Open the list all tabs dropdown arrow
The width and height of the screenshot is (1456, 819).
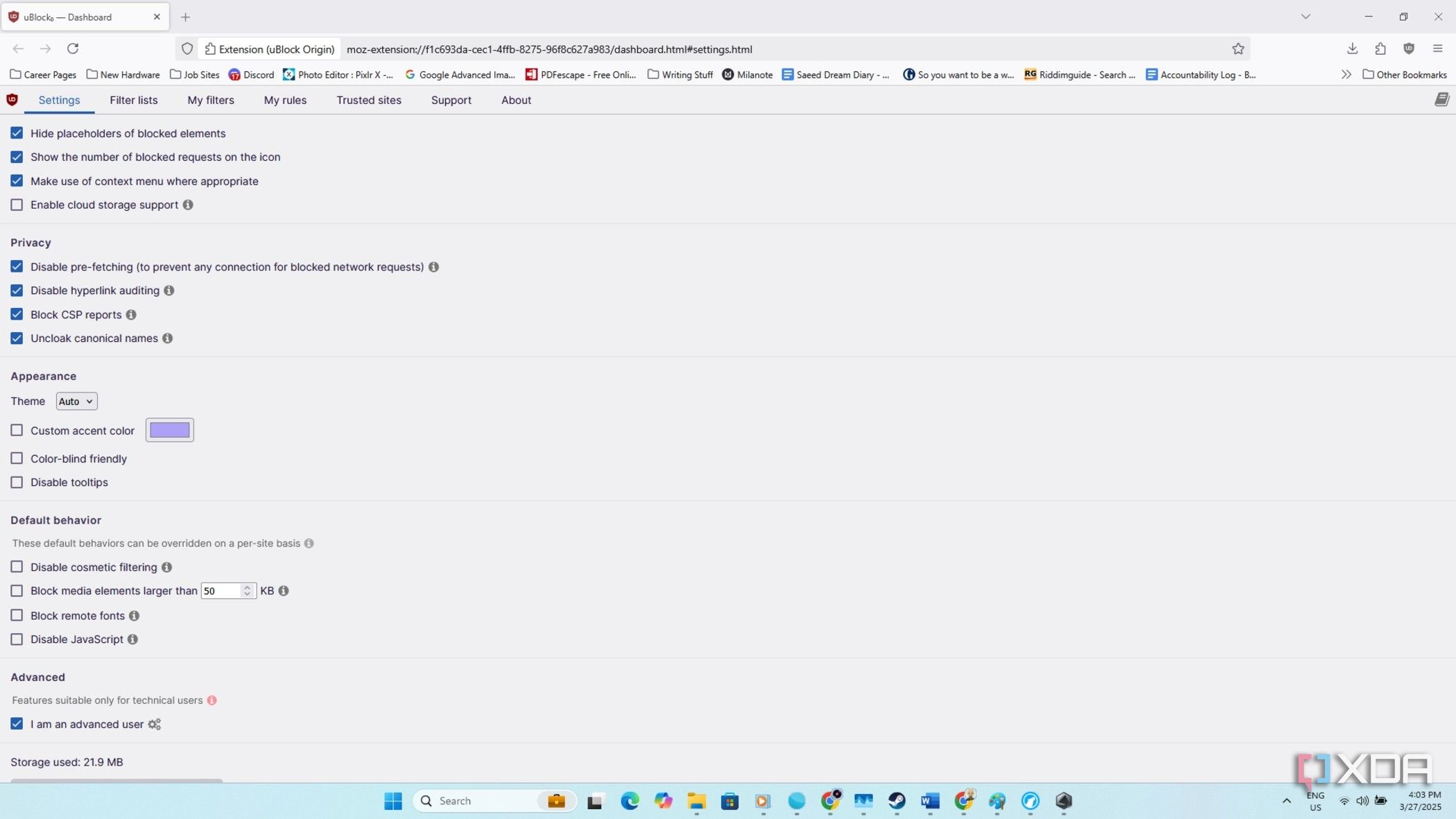point(1306,17)
